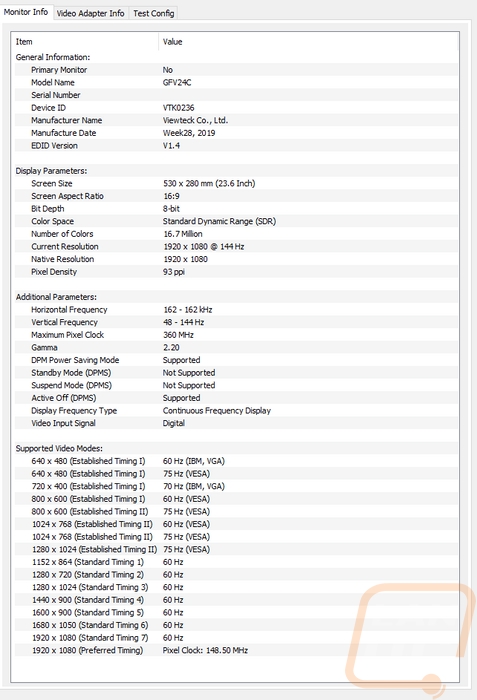Click the 360 MHz value
The image size is (477, 700).
click(178, 335)
